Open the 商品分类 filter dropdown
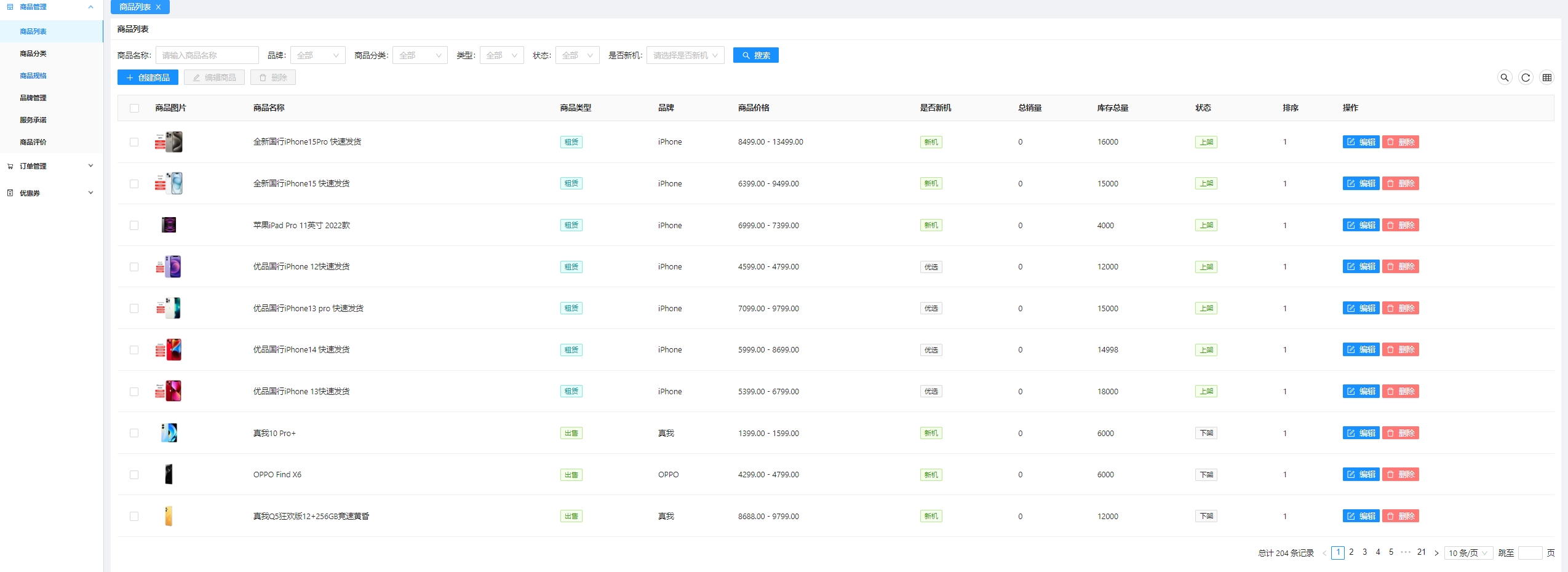Screen dimensions: 1568x572 [420, 55]
